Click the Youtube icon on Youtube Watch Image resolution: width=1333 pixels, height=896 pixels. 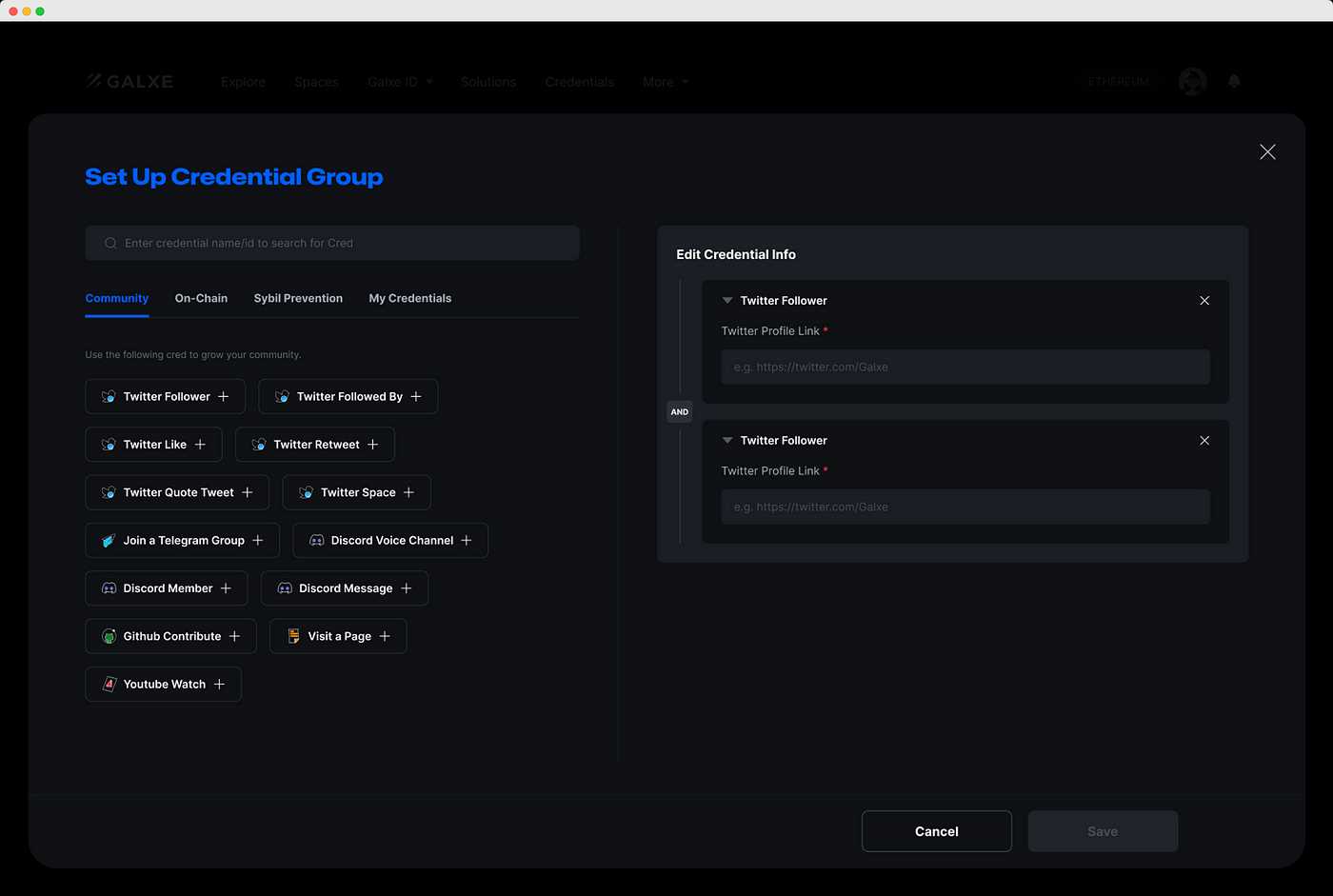tap(109, 684)
